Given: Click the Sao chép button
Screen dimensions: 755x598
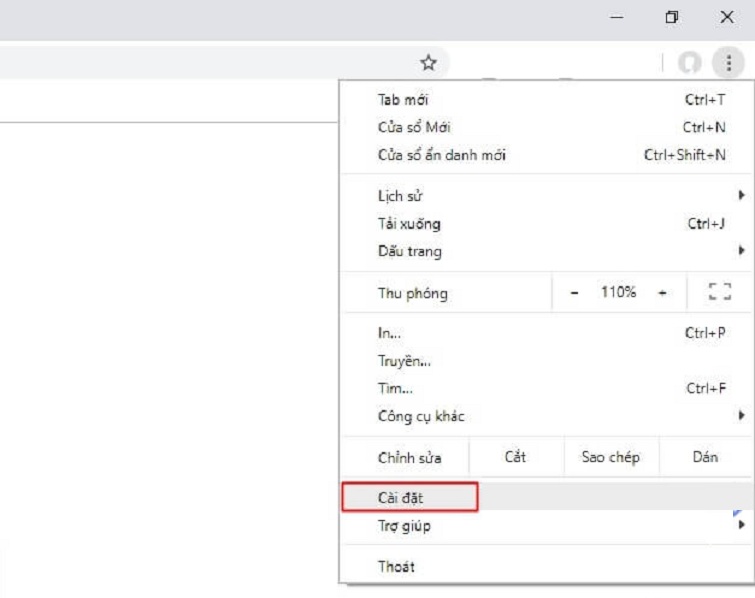Looking at the screenshot, I should point(610,457).
